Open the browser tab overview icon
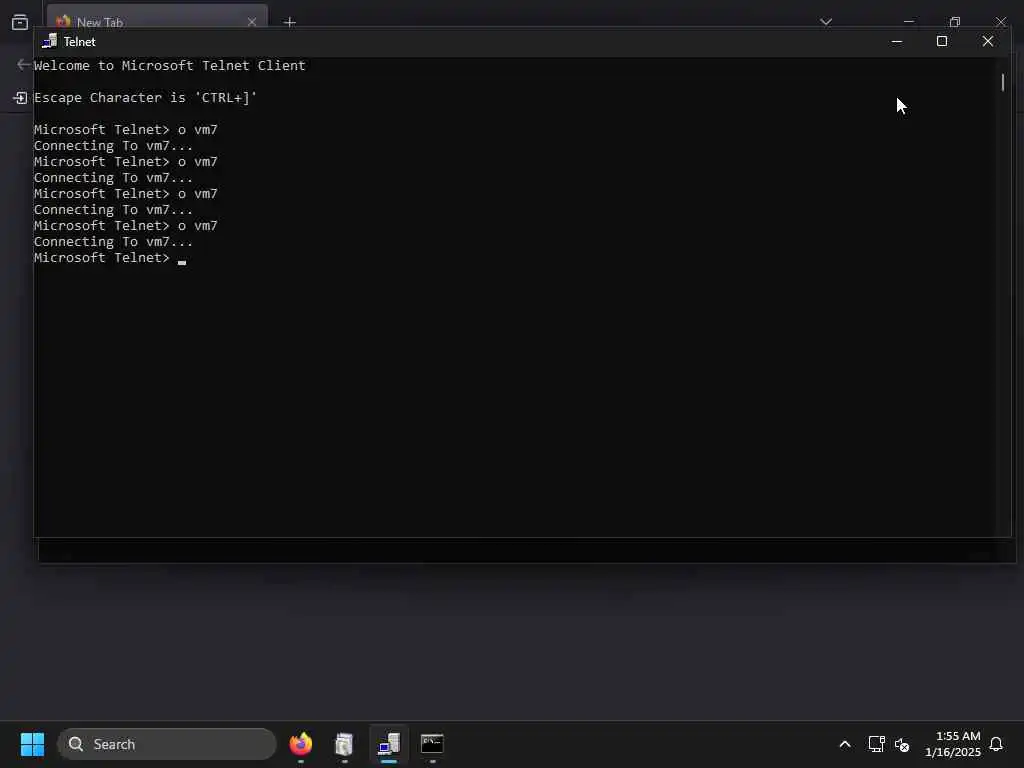 click(20, 22)
